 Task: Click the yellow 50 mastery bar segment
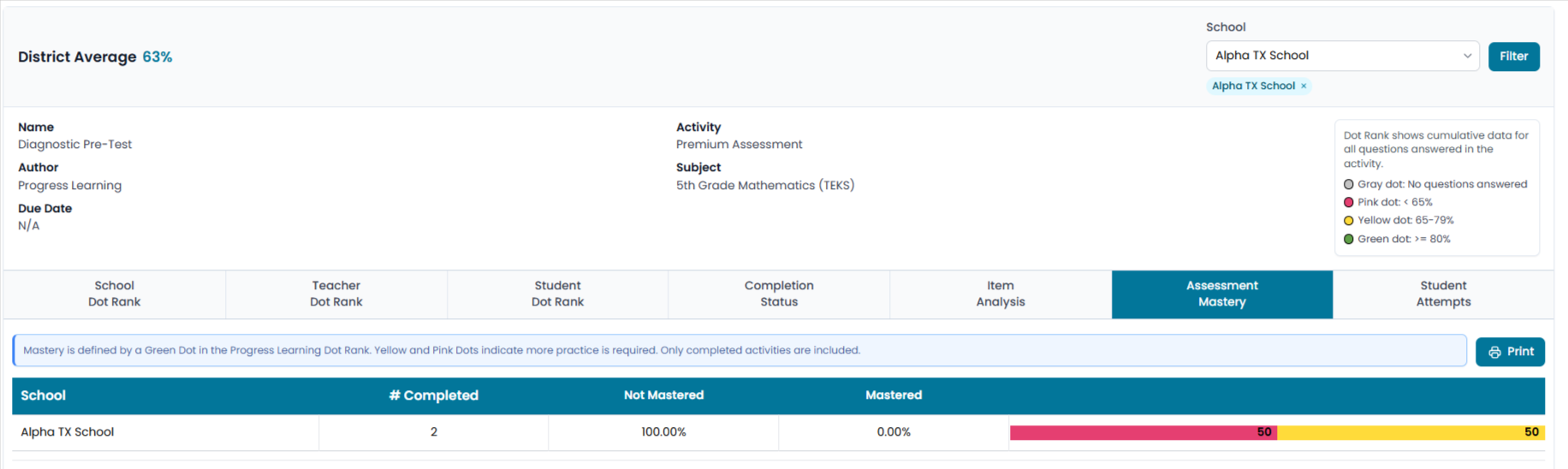pyautogui.click(x=1411, y=432)
